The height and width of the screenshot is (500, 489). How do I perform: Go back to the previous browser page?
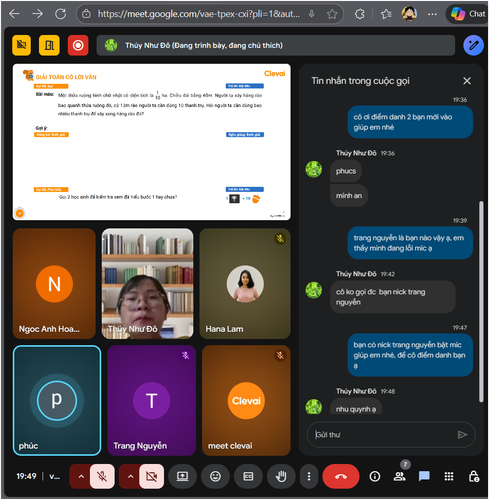pos(14,14)
